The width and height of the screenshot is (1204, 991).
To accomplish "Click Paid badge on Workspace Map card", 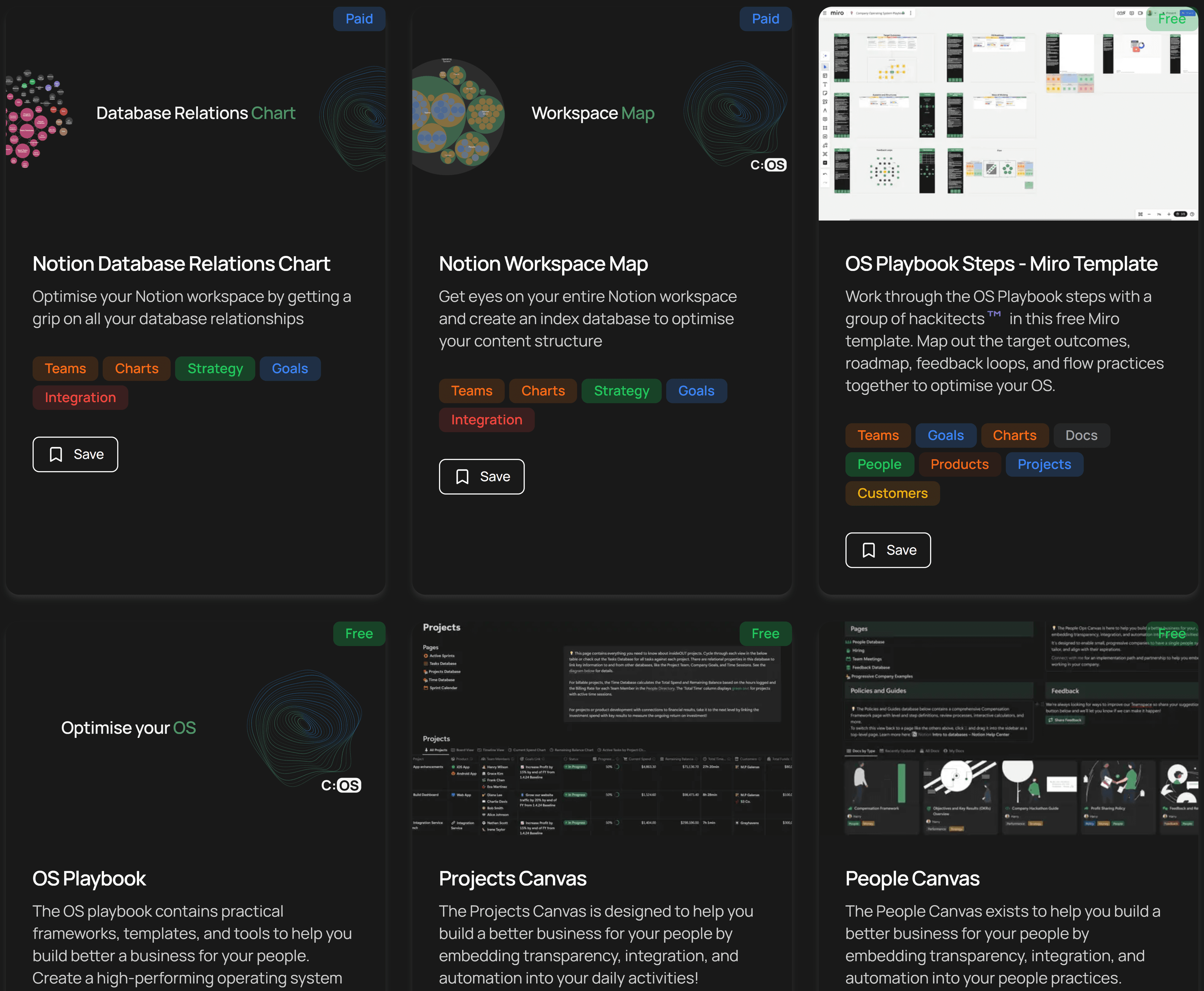I will [x=766, y=19].
